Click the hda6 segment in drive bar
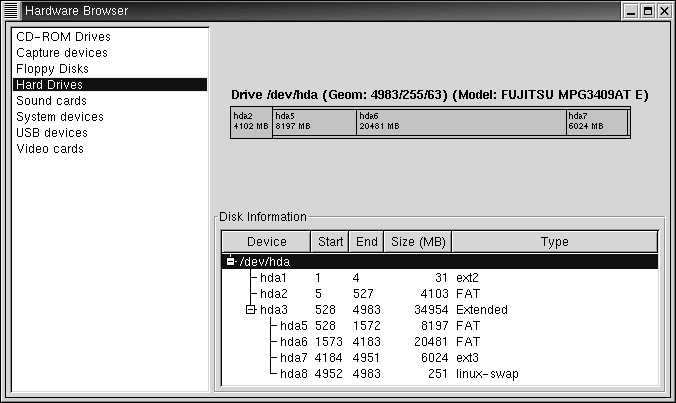 [460, 122]
